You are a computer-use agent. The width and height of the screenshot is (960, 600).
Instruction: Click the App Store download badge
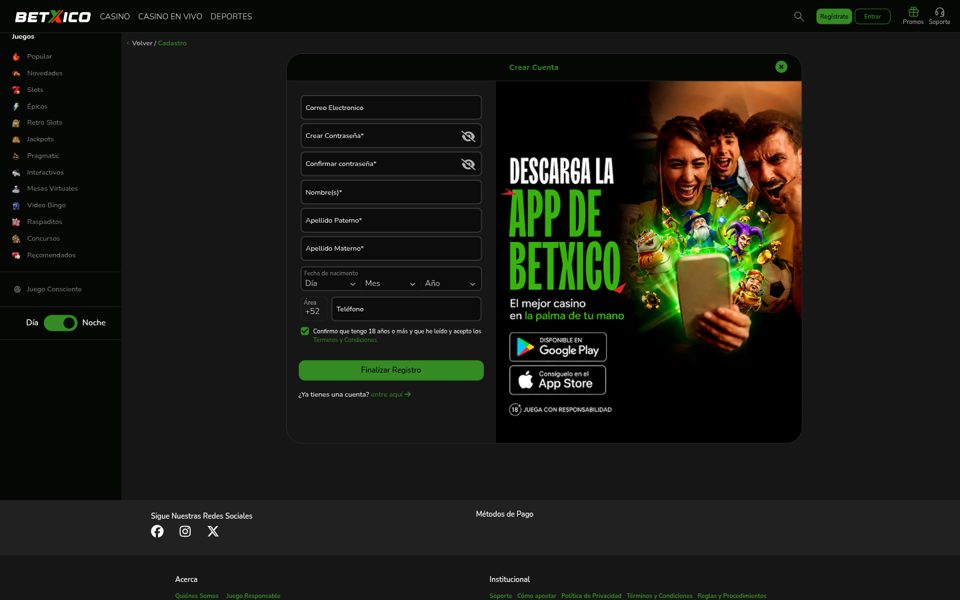pos(558,380)
